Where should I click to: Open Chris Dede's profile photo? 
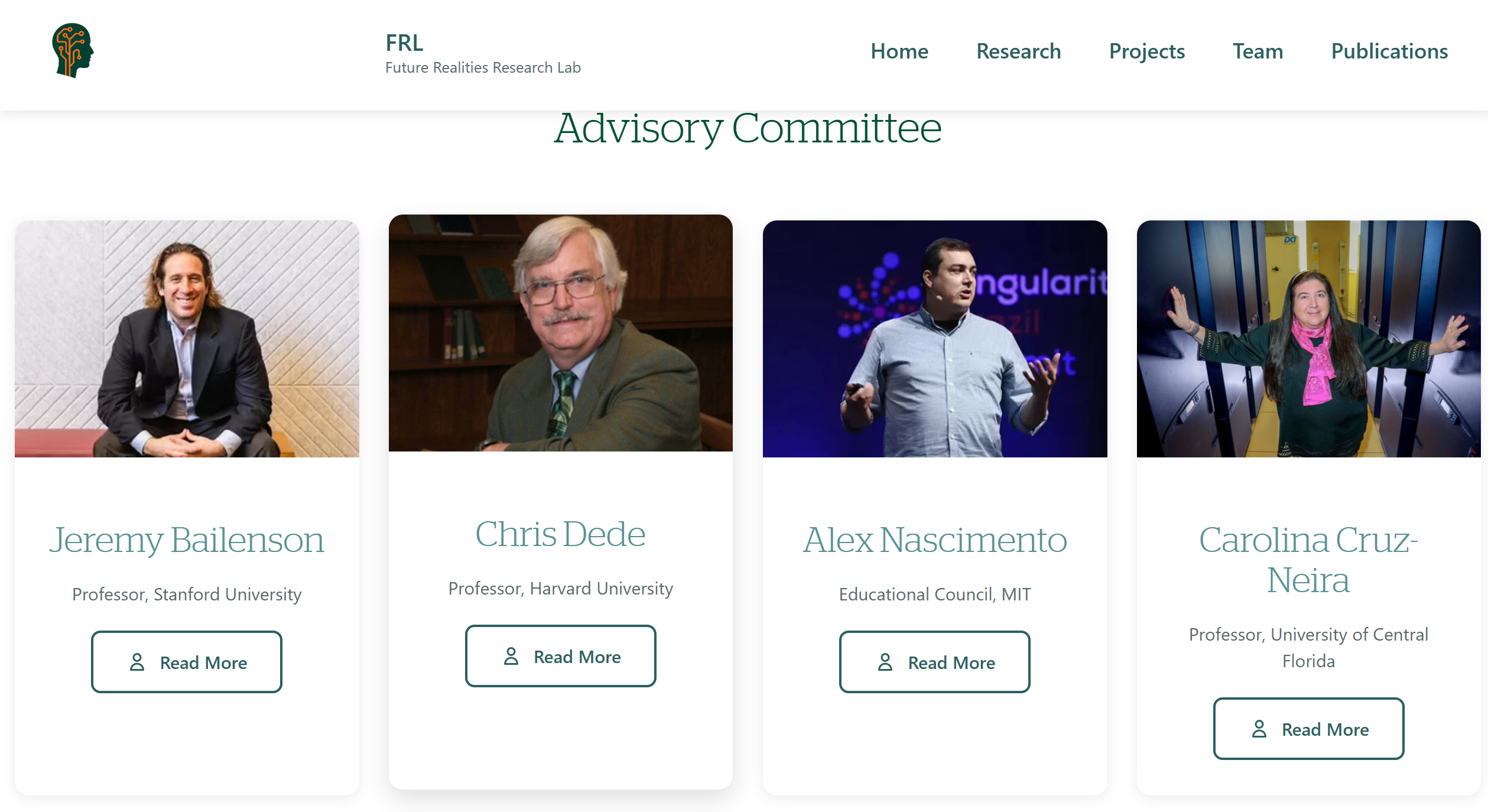click(x=560, y=334)
